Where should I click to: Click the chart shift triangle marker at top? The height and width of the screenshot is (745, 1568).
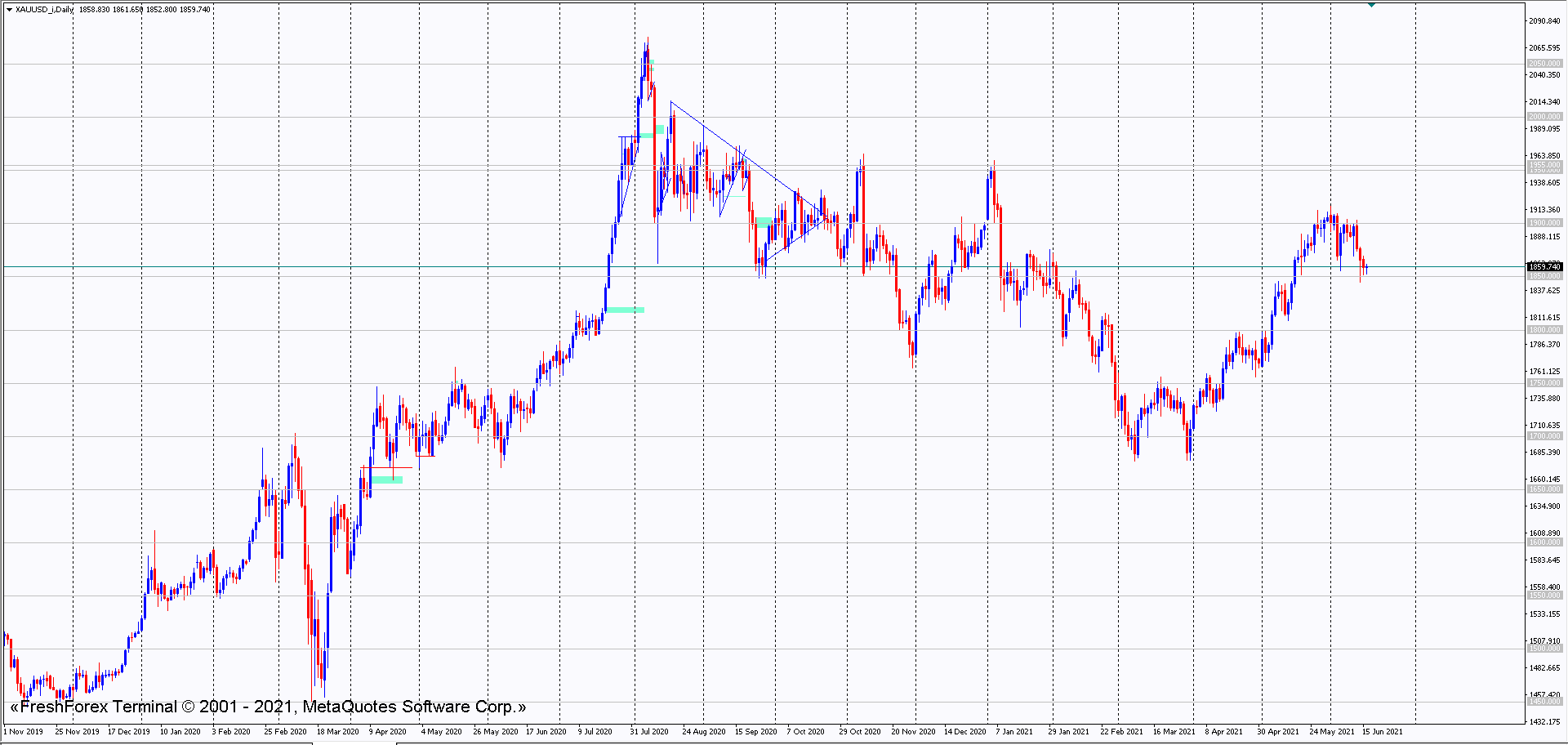pos(1371,5)
